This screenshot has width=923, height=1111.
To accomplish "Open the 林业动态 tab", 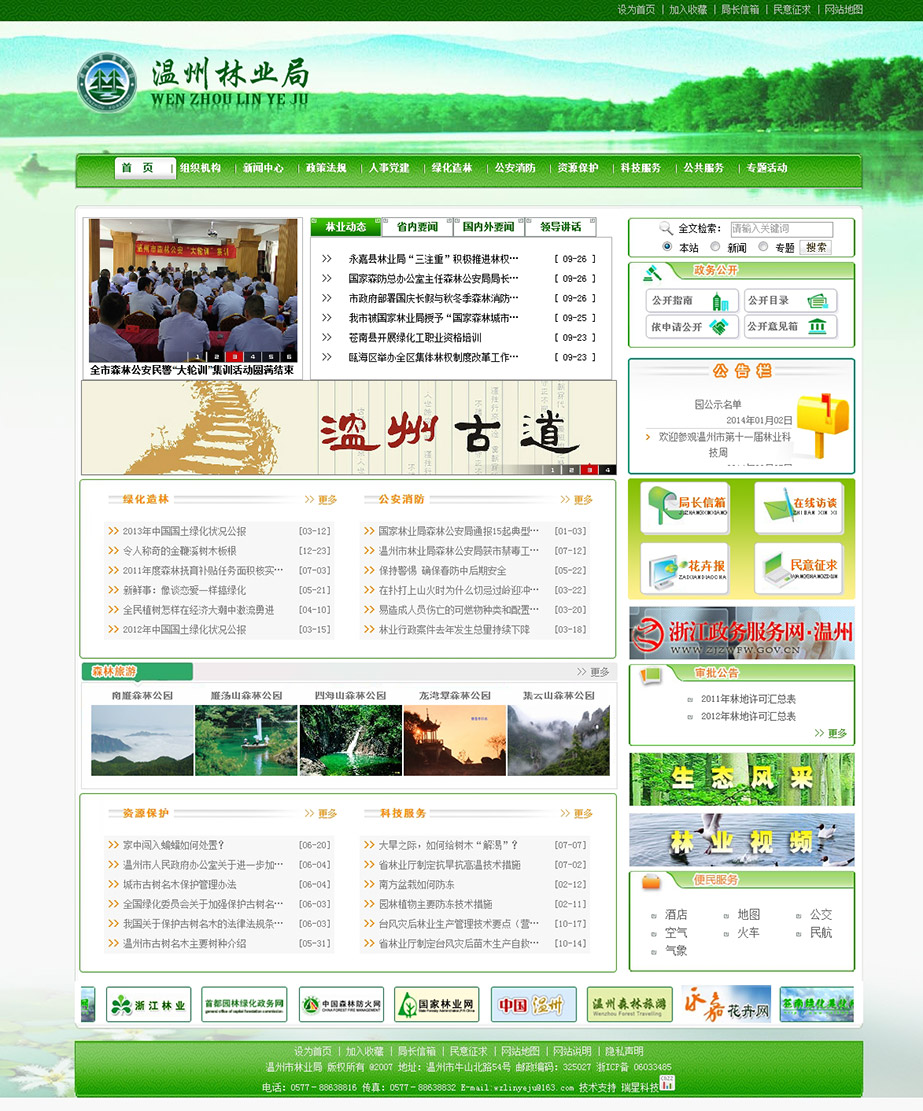I will (346, 227).
